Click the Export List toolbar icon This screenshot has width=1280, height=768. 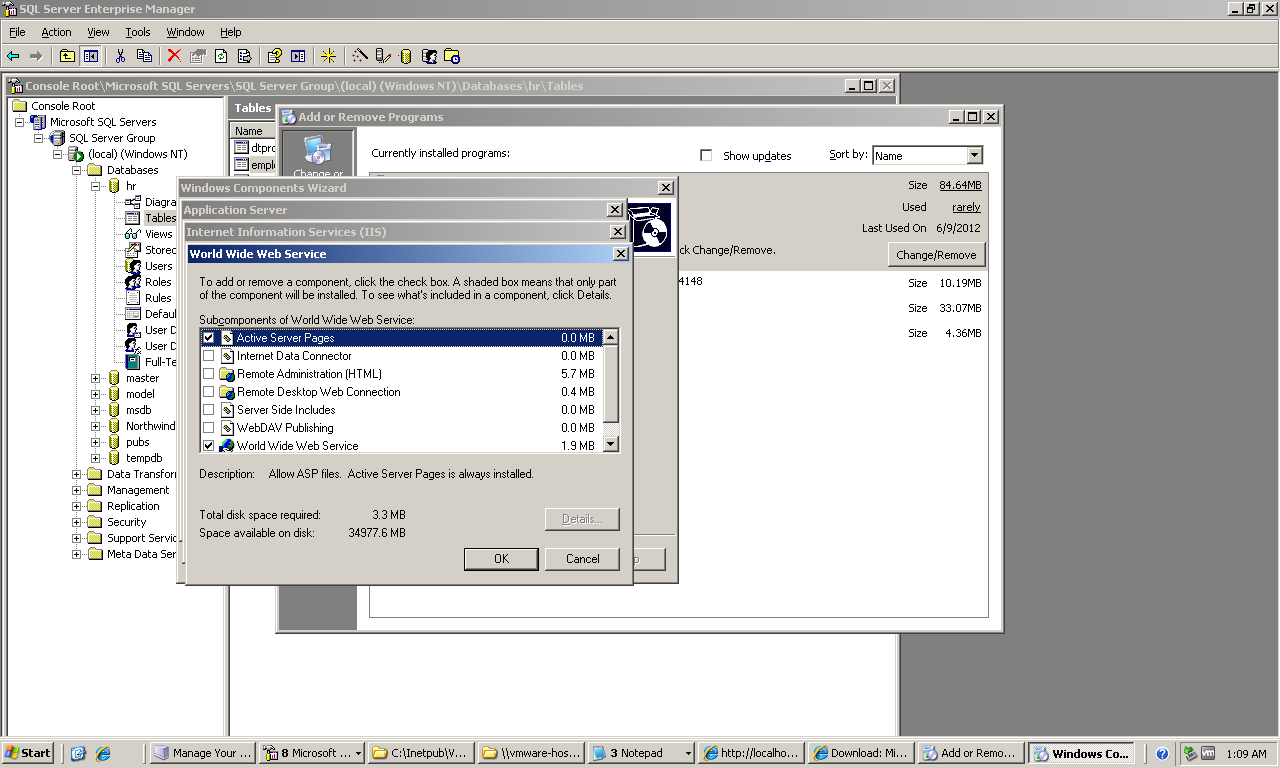[x=243, y=56]
